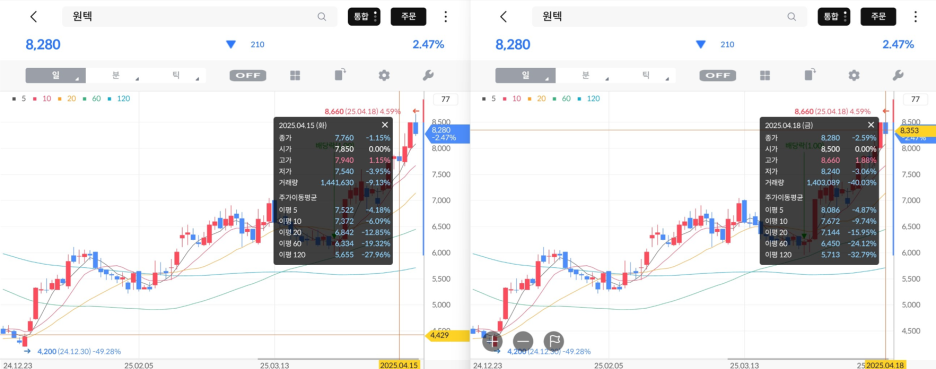936x369 pixels.
Task: Open 통합 dropdown in left chart
Action: click(364, 17)
